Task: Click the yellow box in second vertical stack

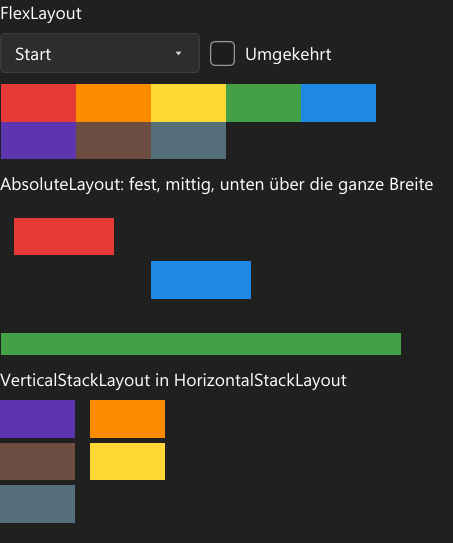Action: 127,462
